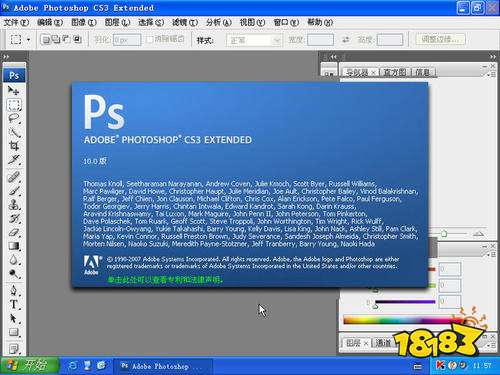The height and width of the screenshot is (375, 500).
Task: Select the Rectangular Marquee tool
Action: (x=14, y=105)
